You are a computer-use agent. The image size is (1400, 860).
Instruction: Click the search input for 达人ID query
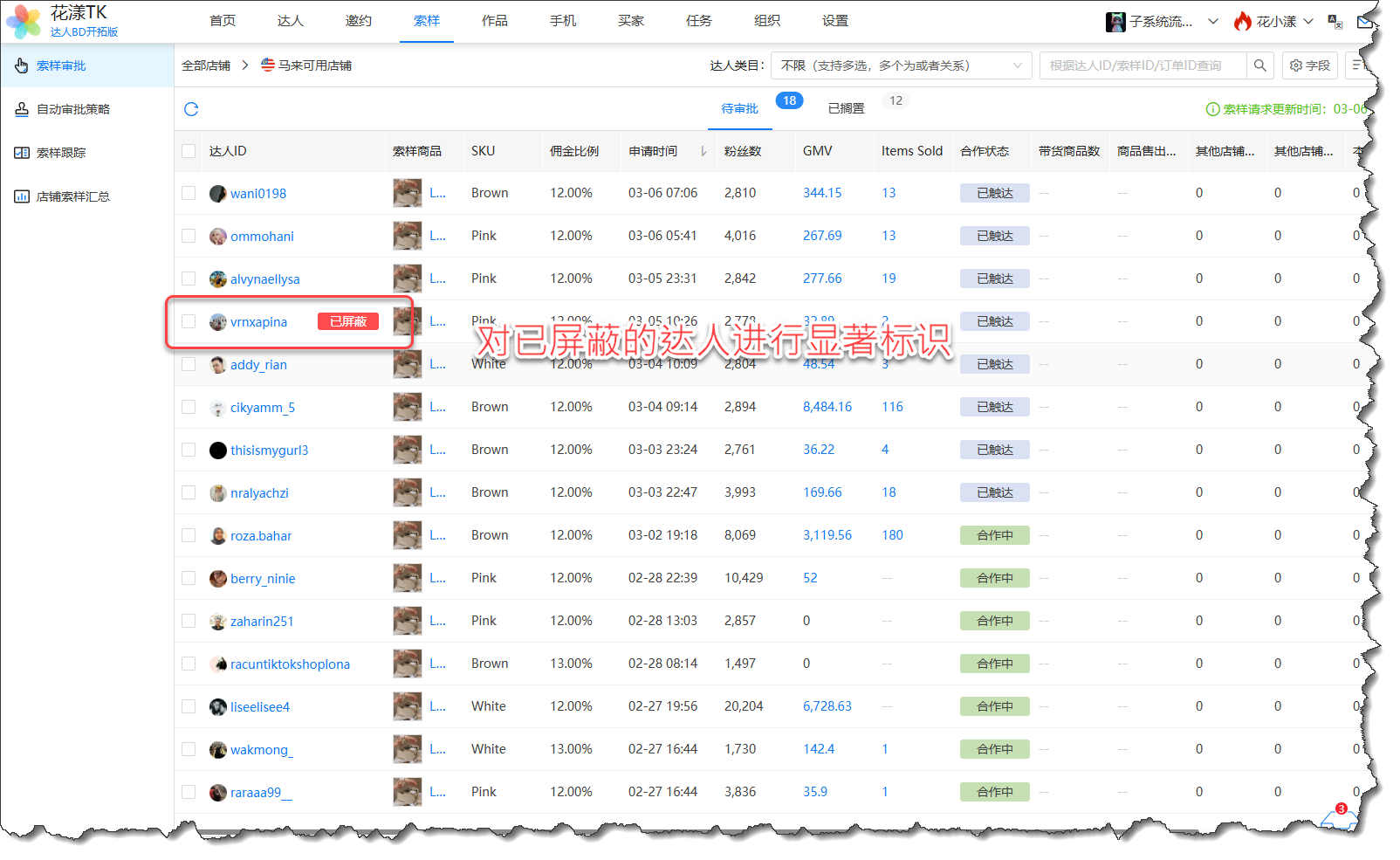point(1142,65)
